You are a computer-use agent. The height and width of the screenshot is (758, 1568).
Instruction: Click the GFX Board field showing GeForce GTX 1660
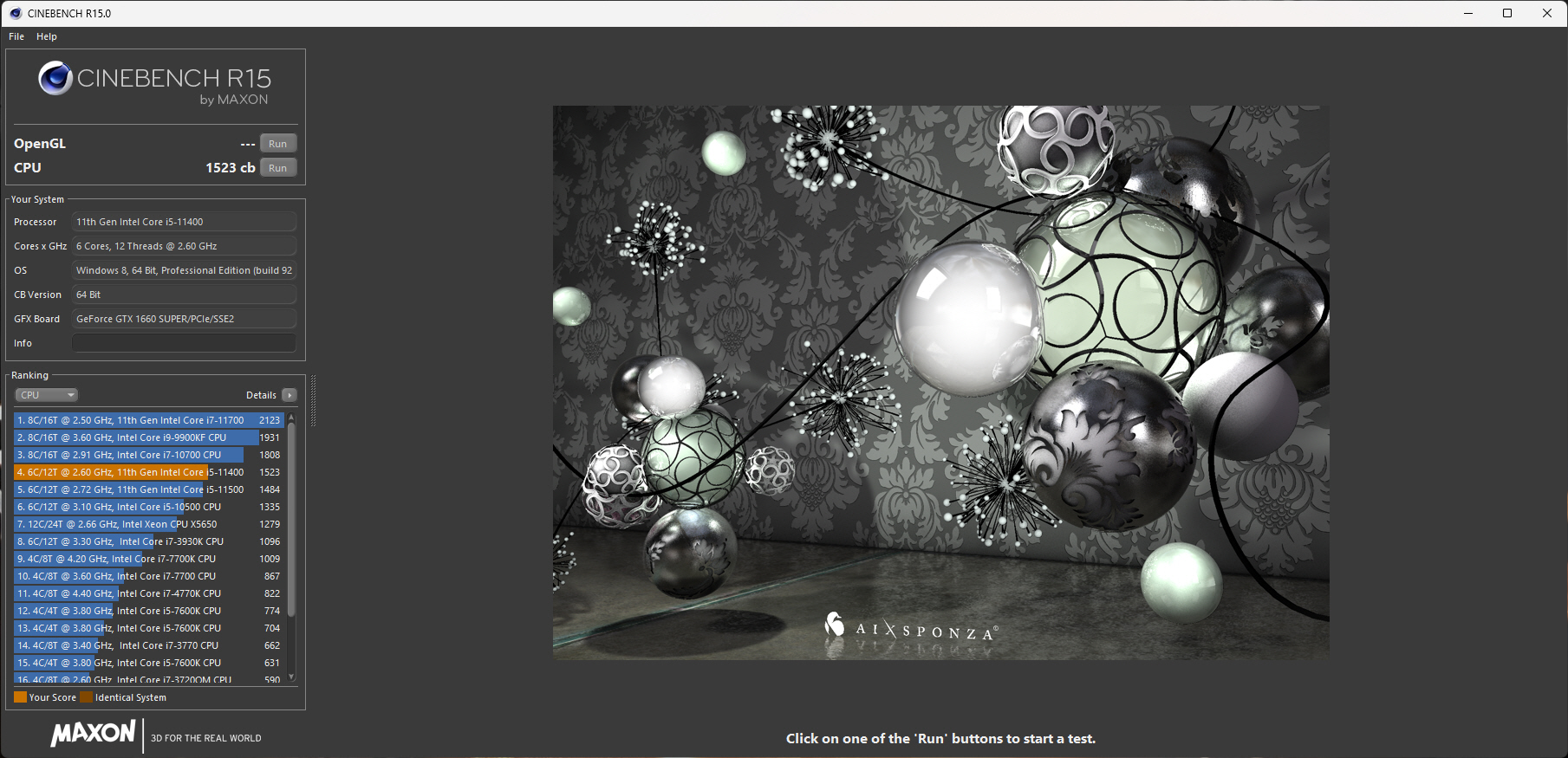[x=184, y=319]
